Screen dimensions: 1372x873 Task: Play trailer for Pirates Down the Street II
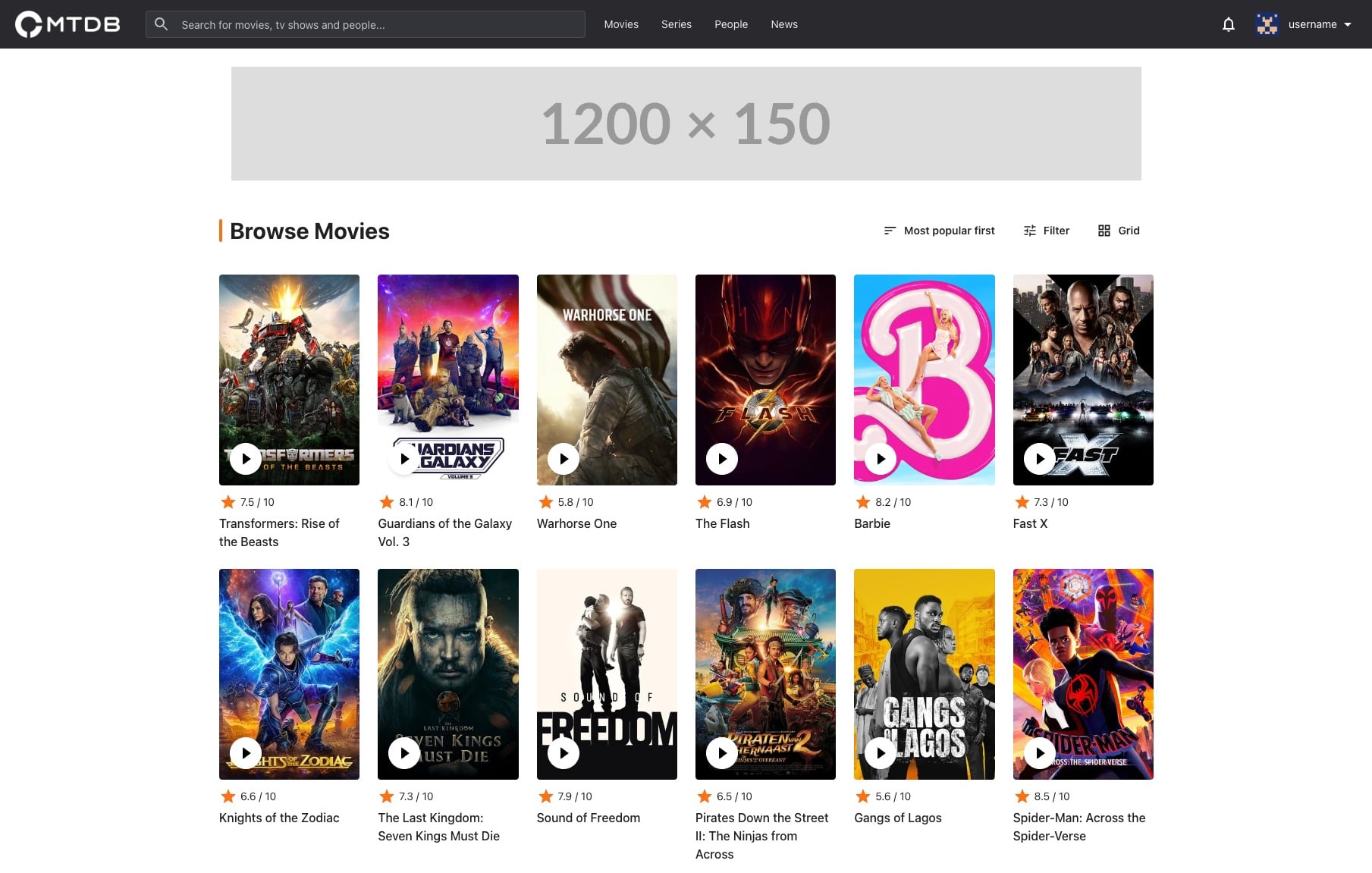[722, 753]
